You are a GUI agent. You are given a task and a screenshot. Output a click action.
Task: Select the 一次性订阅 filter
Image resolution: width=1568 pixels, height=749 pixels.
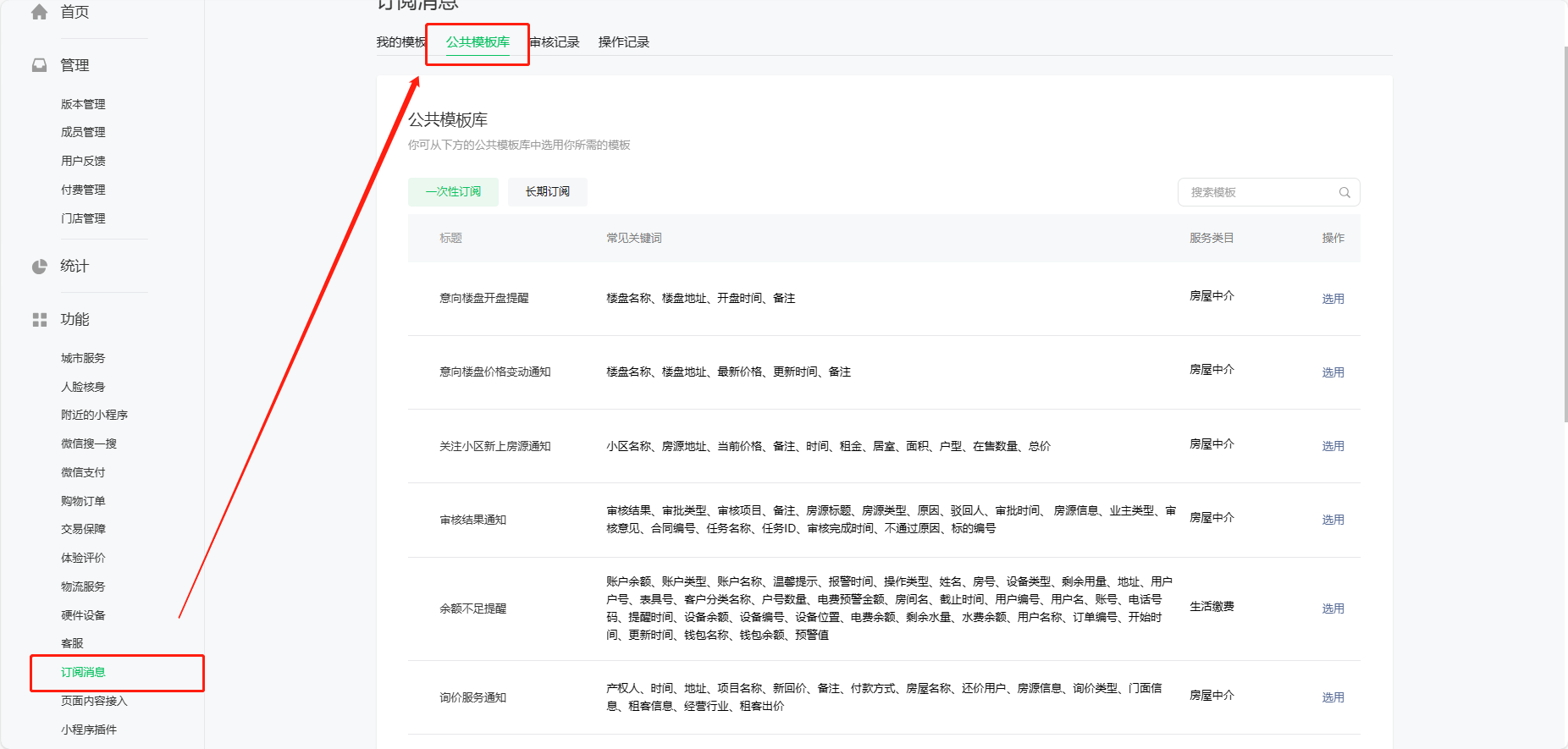pos(453,192)
